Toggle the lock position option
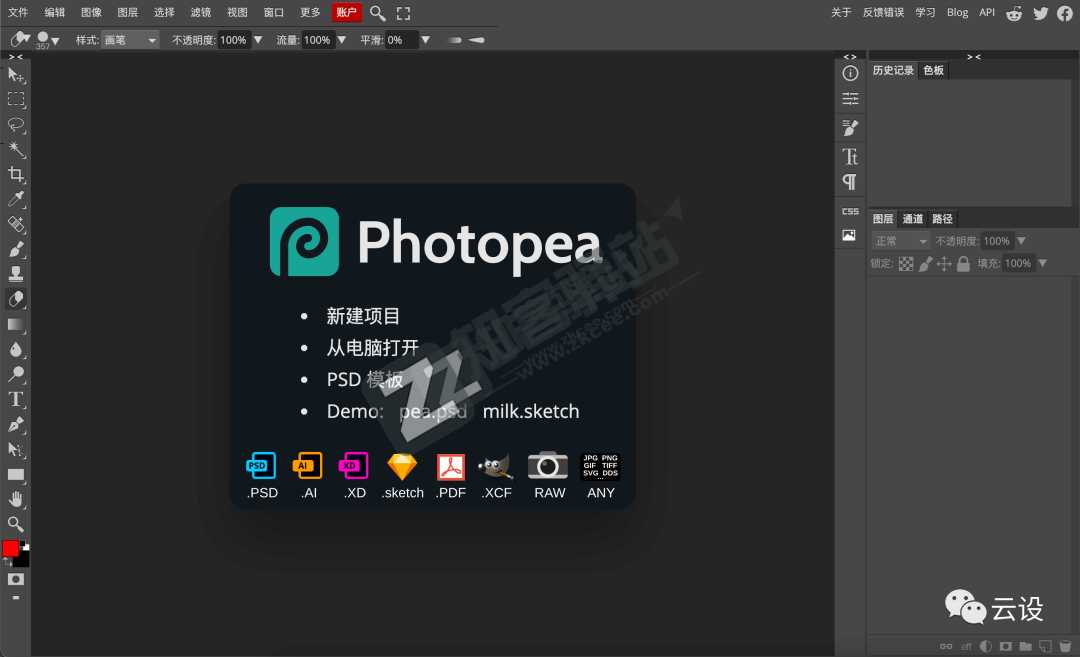The height and width of the screenshot is (657, 1080). [944, 263]
